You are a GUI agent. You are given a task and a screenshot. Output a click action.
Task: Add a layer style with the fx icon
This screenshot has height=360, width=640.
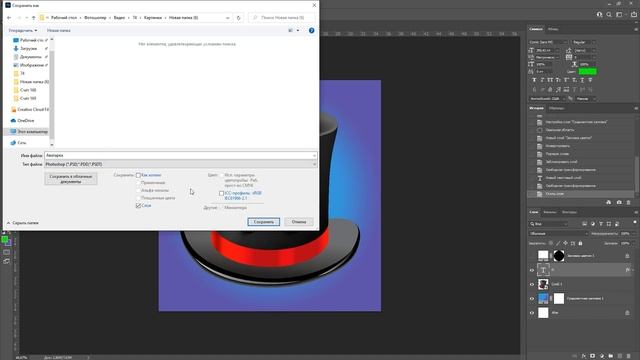(x=584, y=356)
